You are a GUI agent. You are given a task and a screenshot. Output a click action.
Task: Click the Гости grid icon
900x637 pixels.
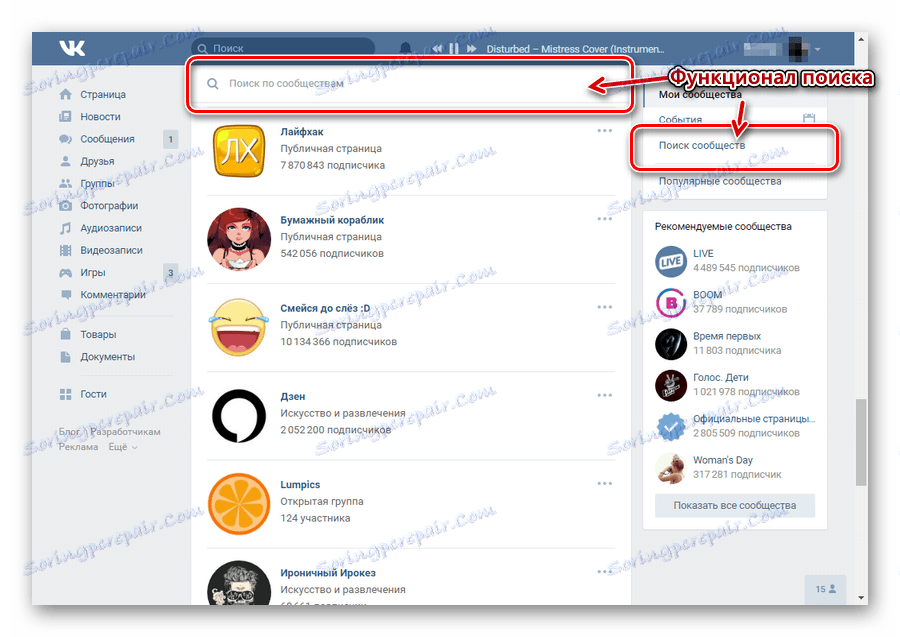tap(65, 394)
